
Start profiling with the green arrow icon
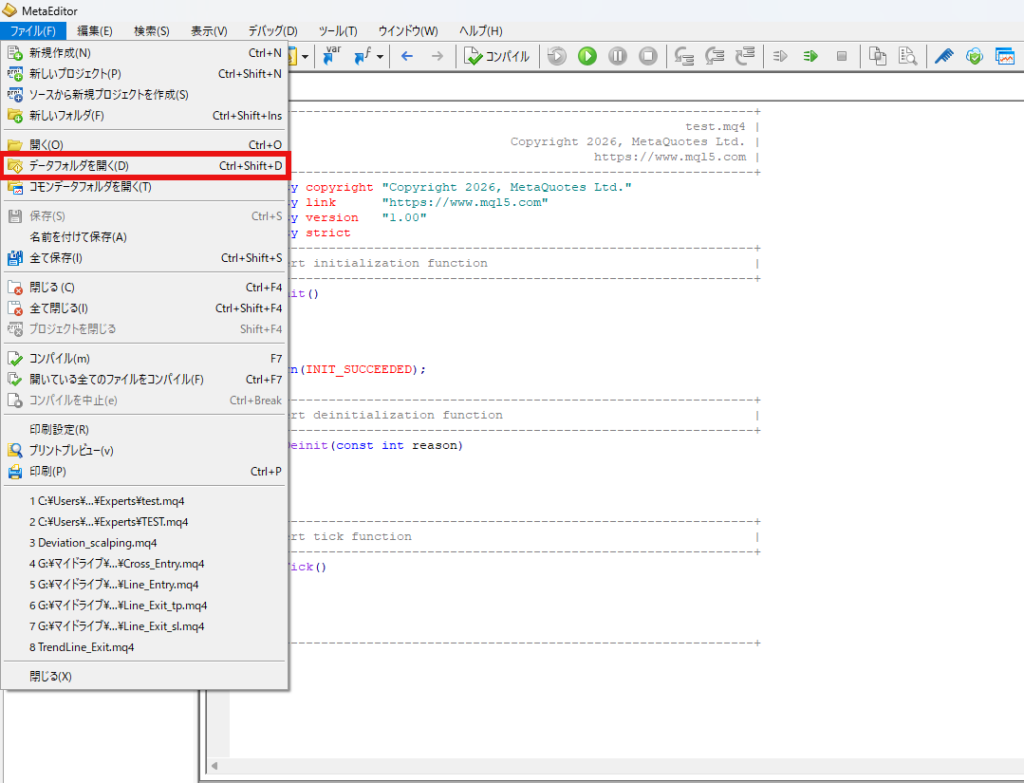click(x=810, y=56)
